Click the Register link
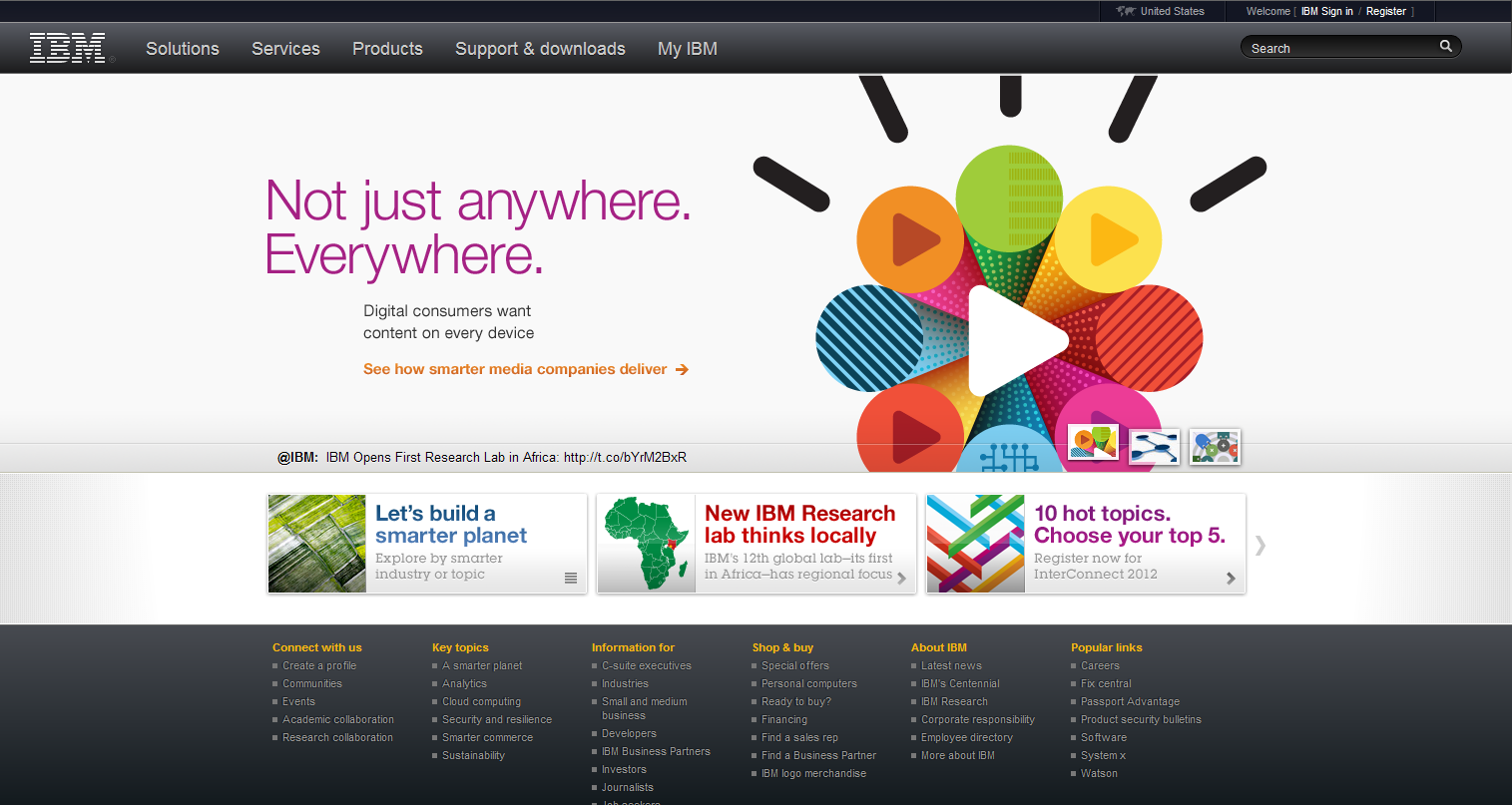The width and height of the screenshot is (1512, 805). (1386, 11)
